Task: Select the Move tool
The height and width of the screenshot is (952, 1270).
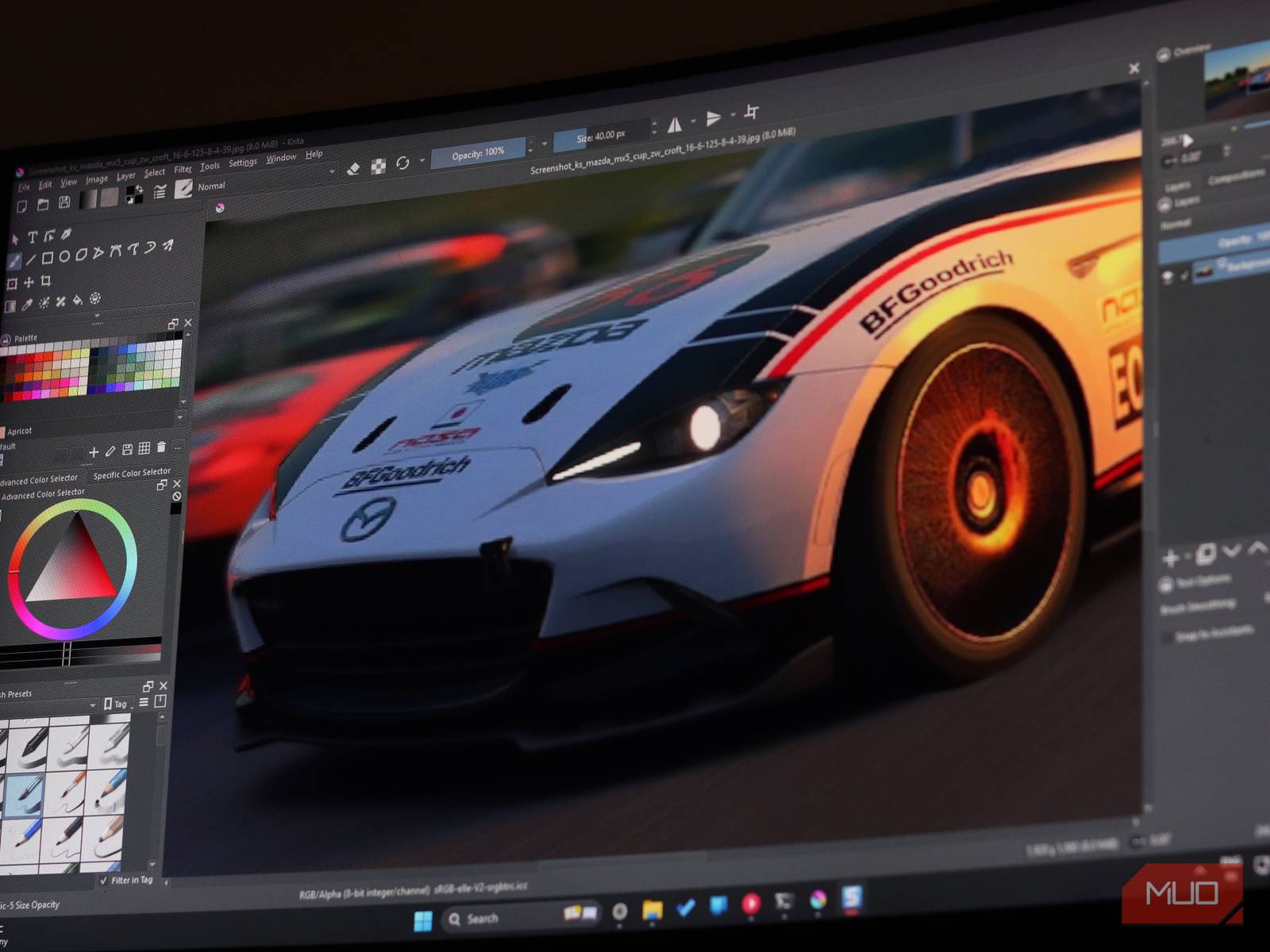Action: click(29, 282)
